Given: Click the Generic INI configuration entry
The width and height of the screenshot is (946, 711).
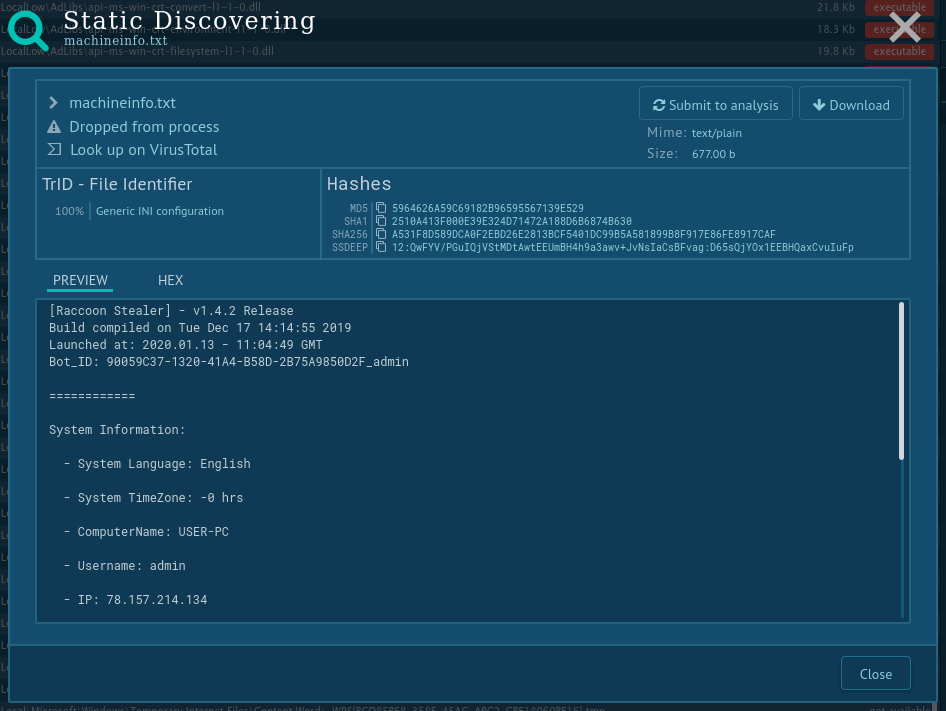Looking at the screenshot, I should click(159, 211).
